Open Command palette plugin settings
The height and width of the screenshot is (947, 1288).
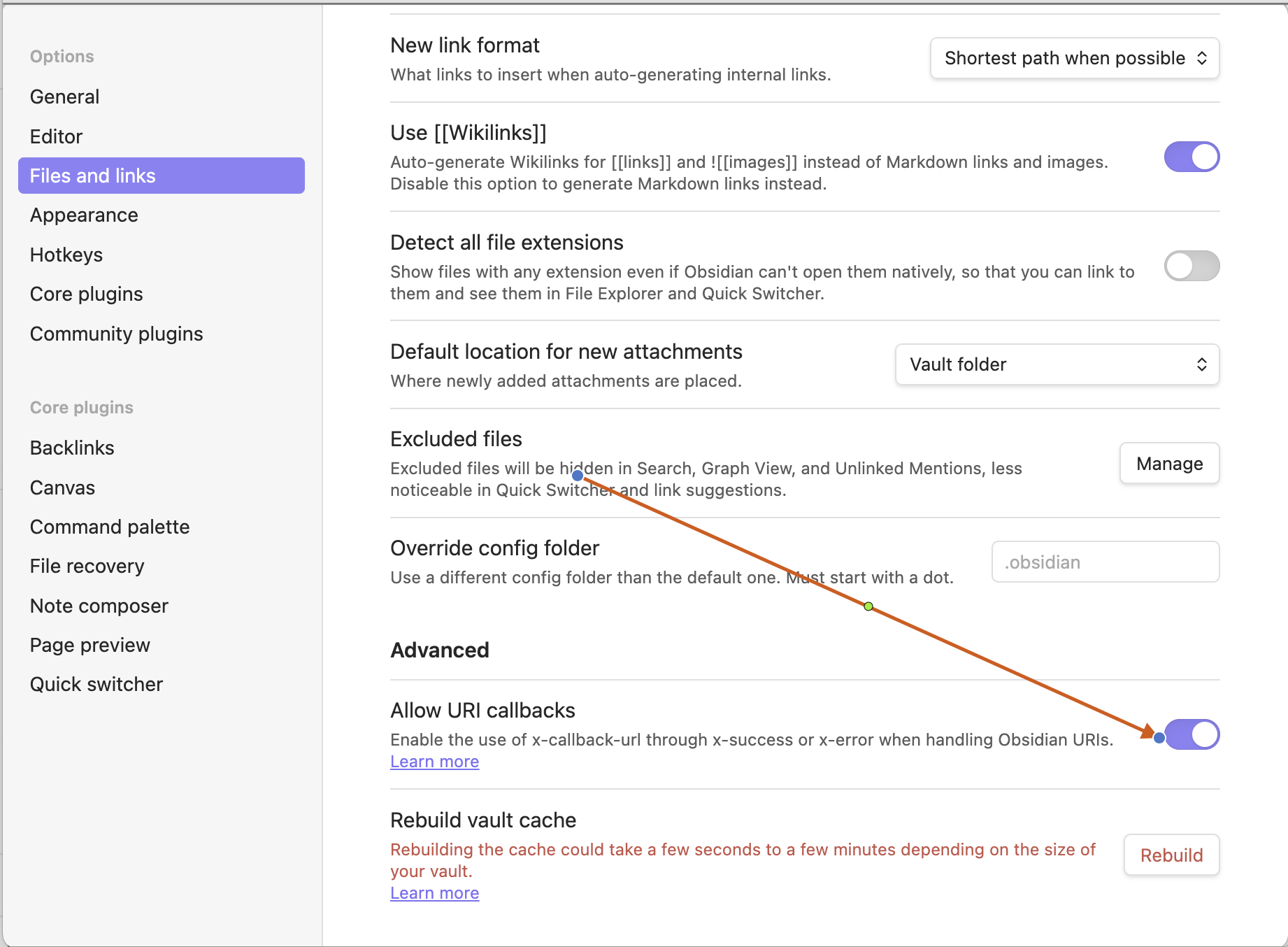click(110, 527)
